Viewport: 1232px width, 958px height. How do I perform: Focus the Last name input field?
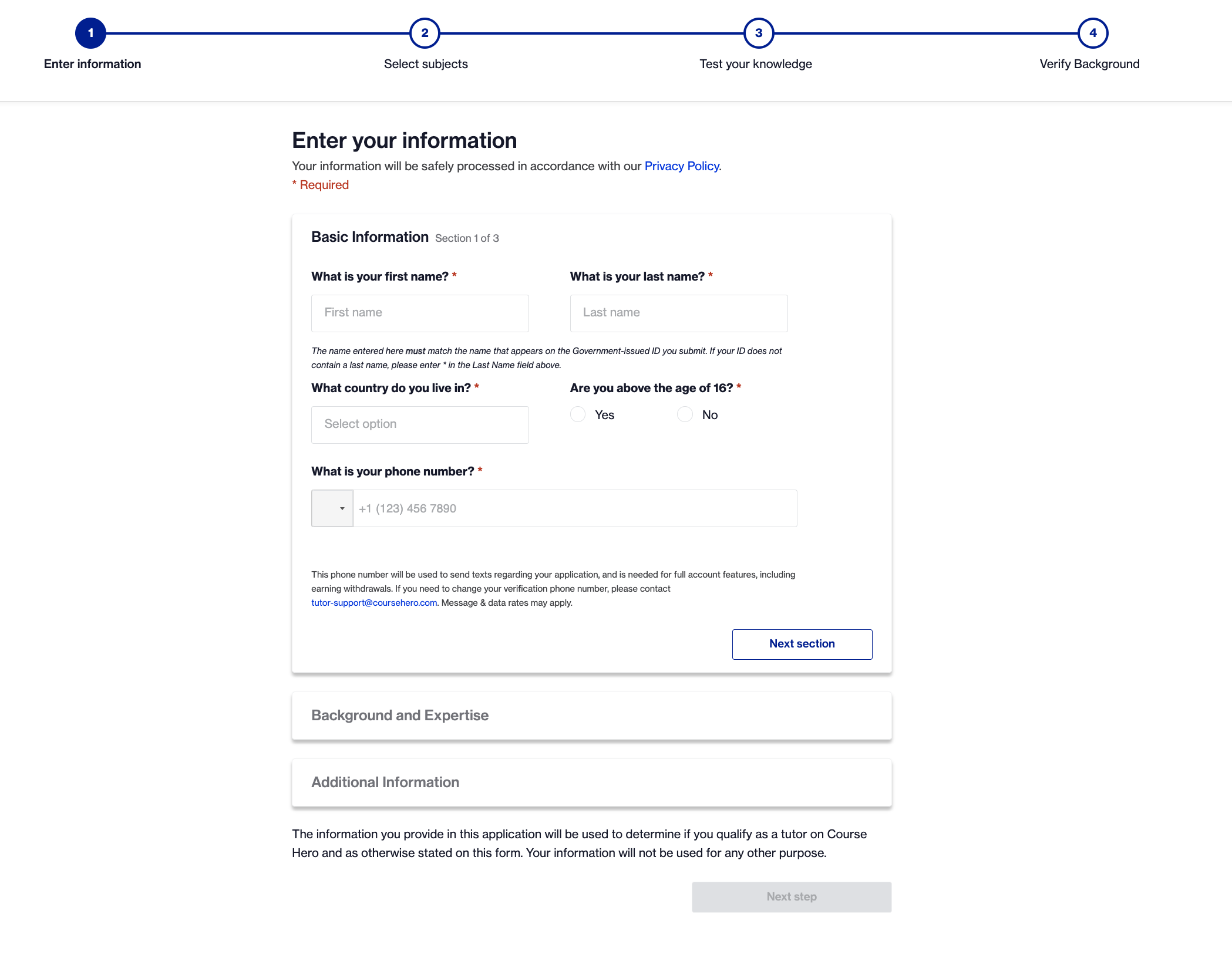[678, 313]
